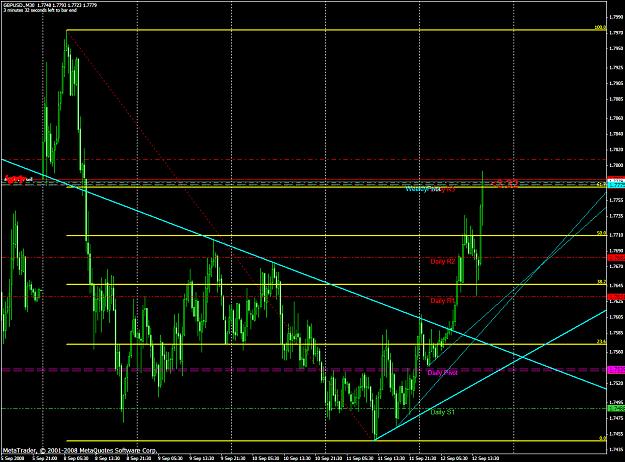This screenshot has width=625, height=462.
Task: Click the 1.7755 value on price axis
Action: pos(616,200)
